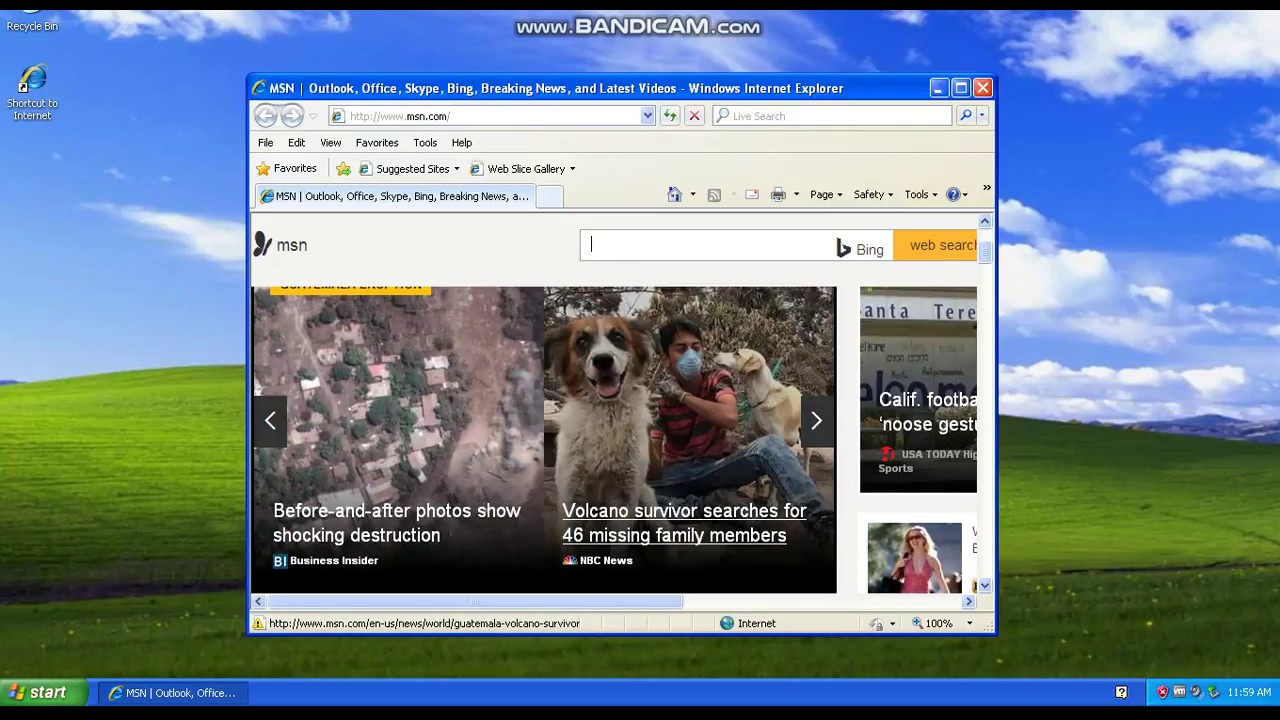Open the search provider options dropdown

(982, 116)
